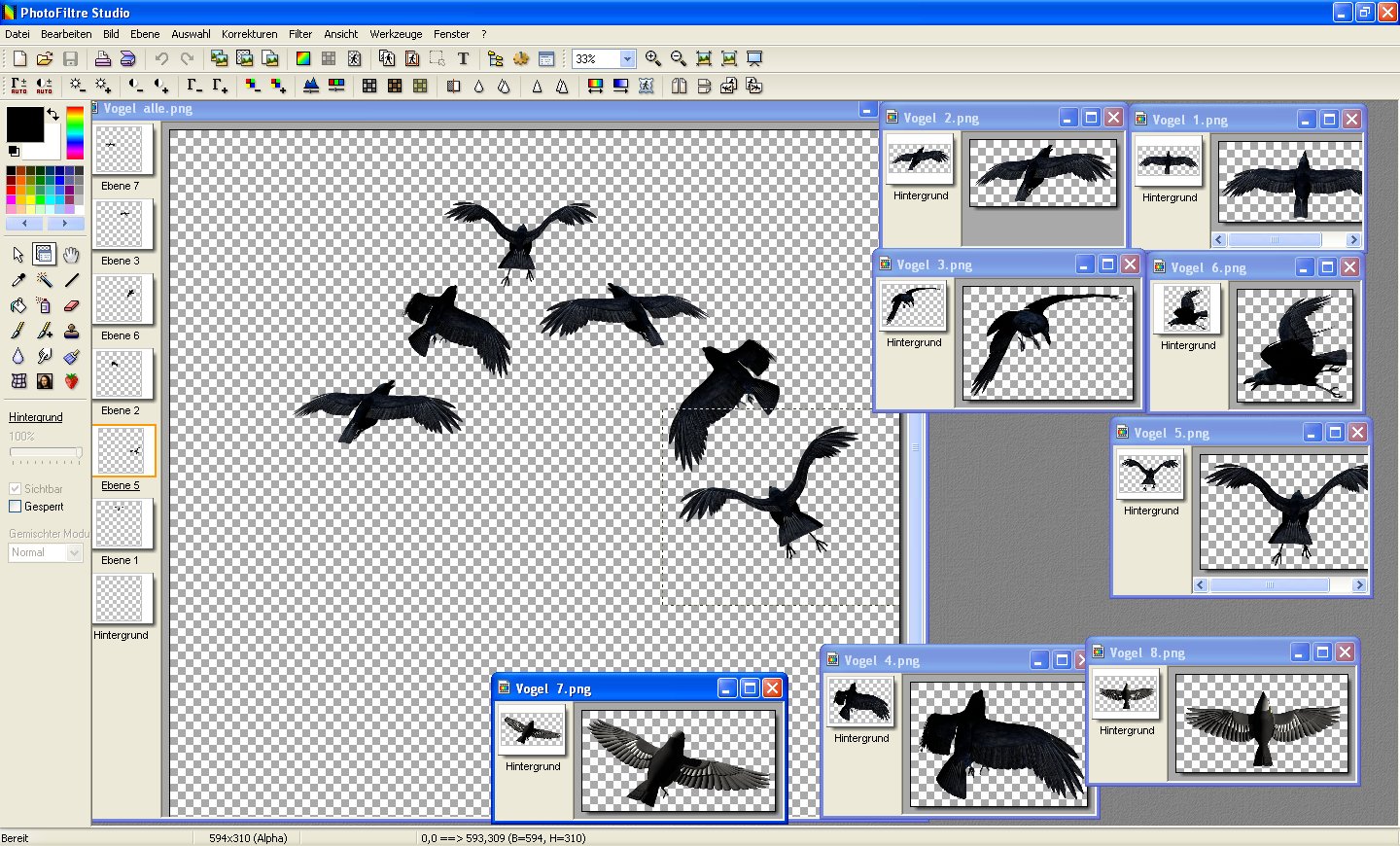Select the pointer selection tool
The image size is (1400, 846).
click(18, 255)
